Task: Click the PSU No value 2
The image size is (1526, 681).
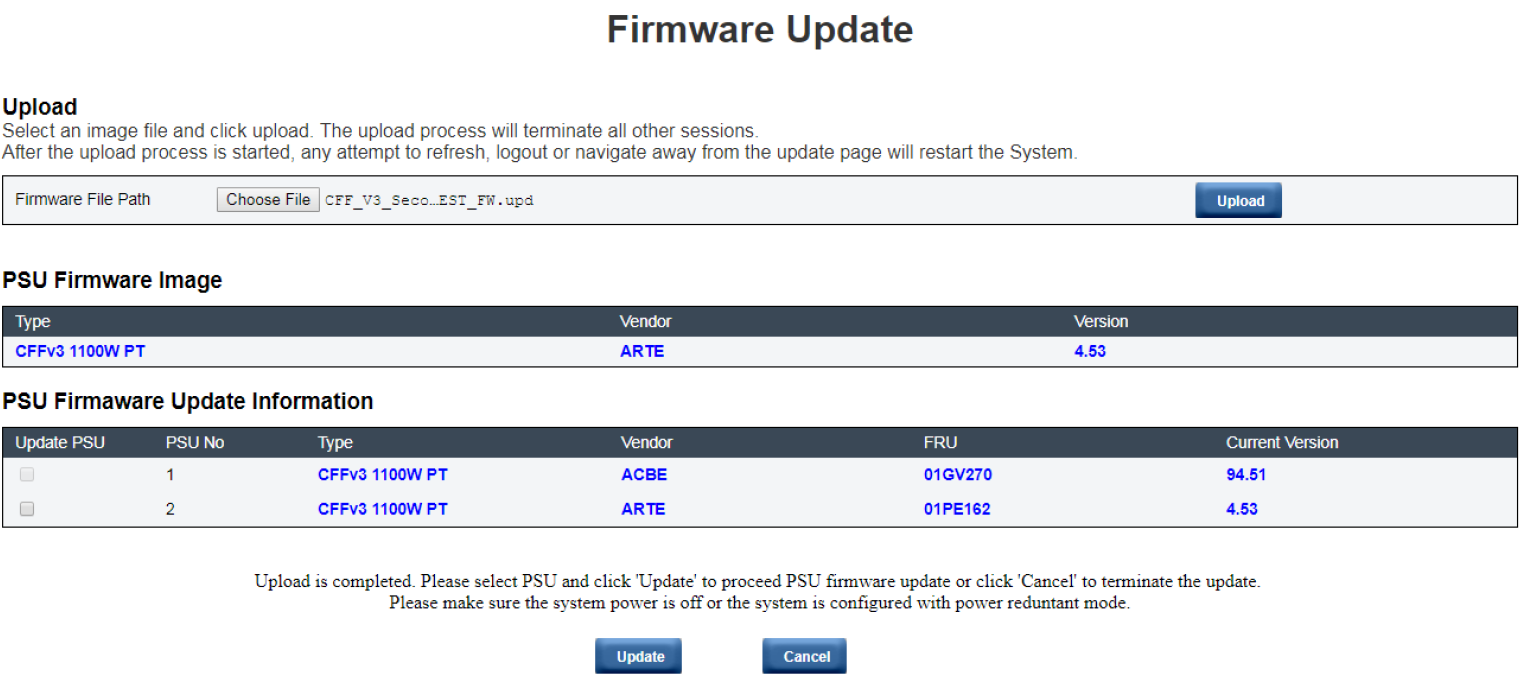Action: click(x=170, y=509)
